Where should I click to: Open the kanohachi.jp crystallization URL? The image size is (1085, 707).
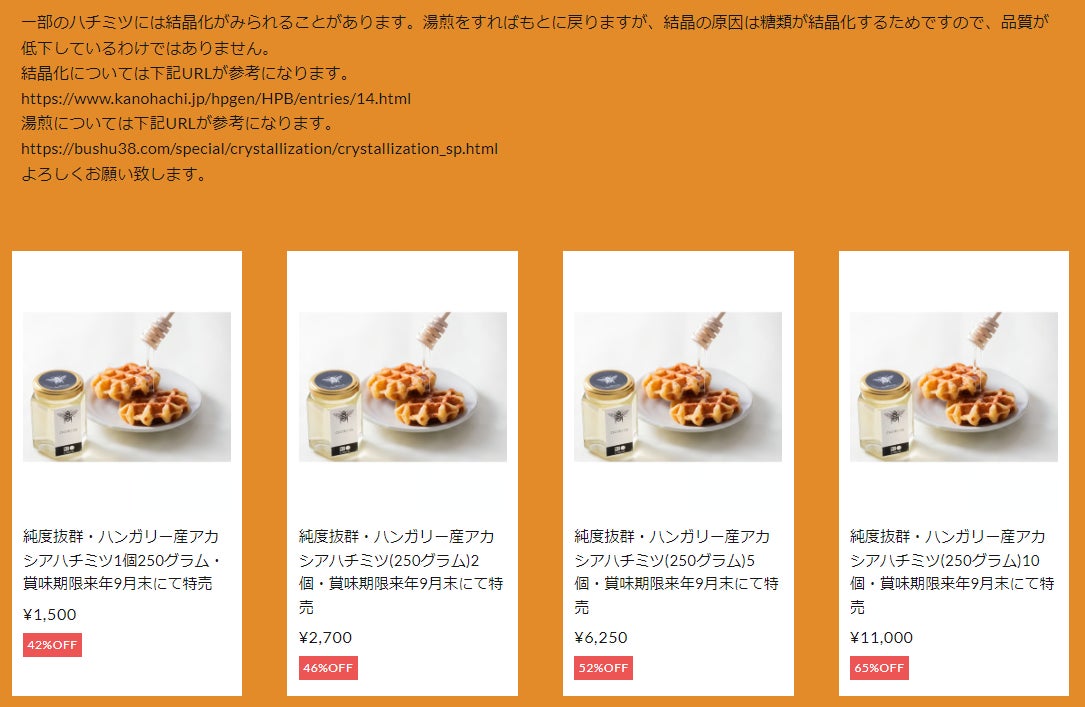pos(216,98)
